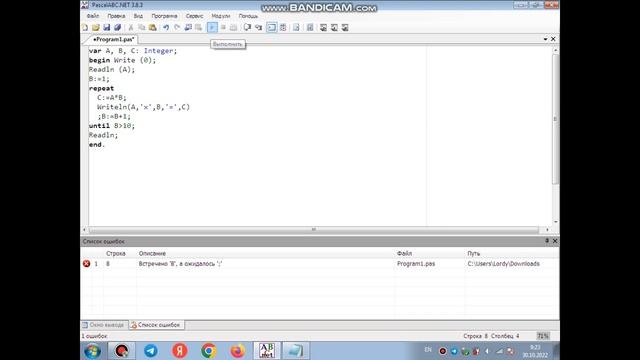Click the editor vertical scrollbar down arrow

555,222
